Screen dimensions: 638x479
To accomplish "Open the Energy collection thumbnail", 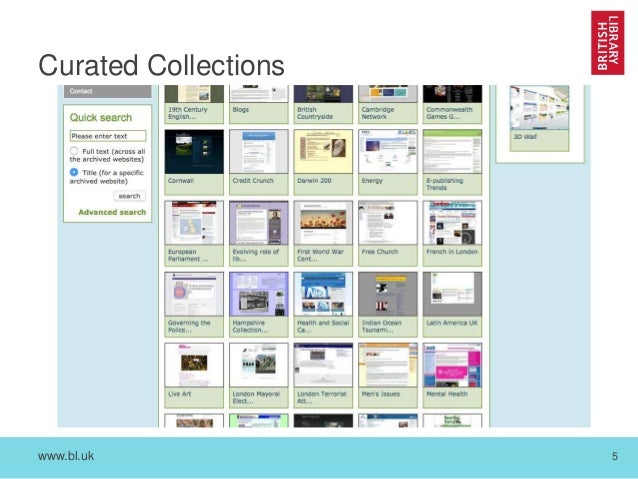I will pos(388,152).
